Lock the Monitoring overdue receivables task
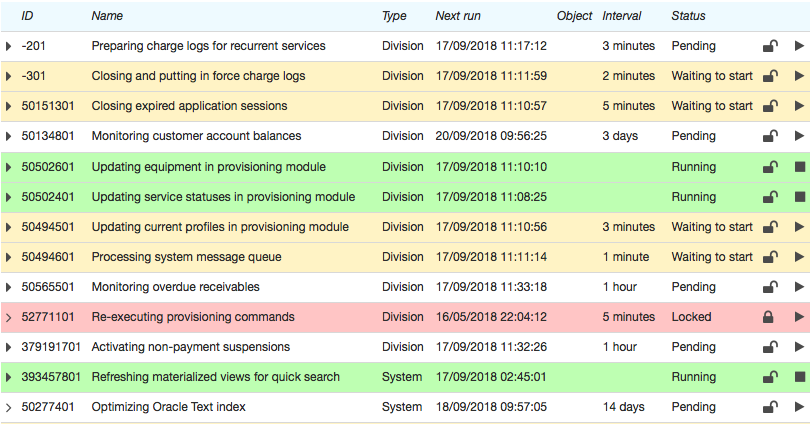The image size is (810, 424). point(770,287)
